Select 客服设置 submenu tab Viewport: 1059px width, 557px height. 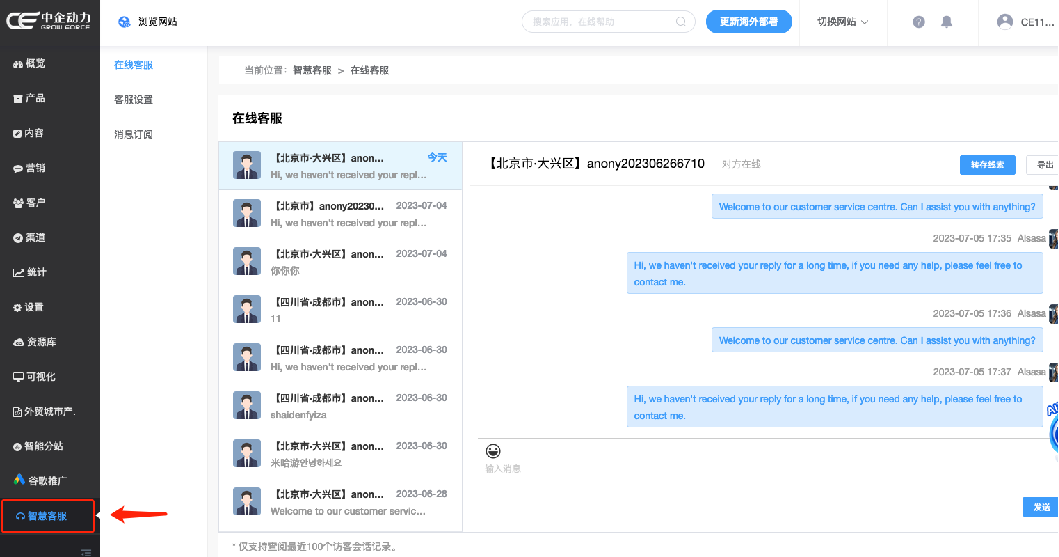pyautogui.click(x=133, y=99)
